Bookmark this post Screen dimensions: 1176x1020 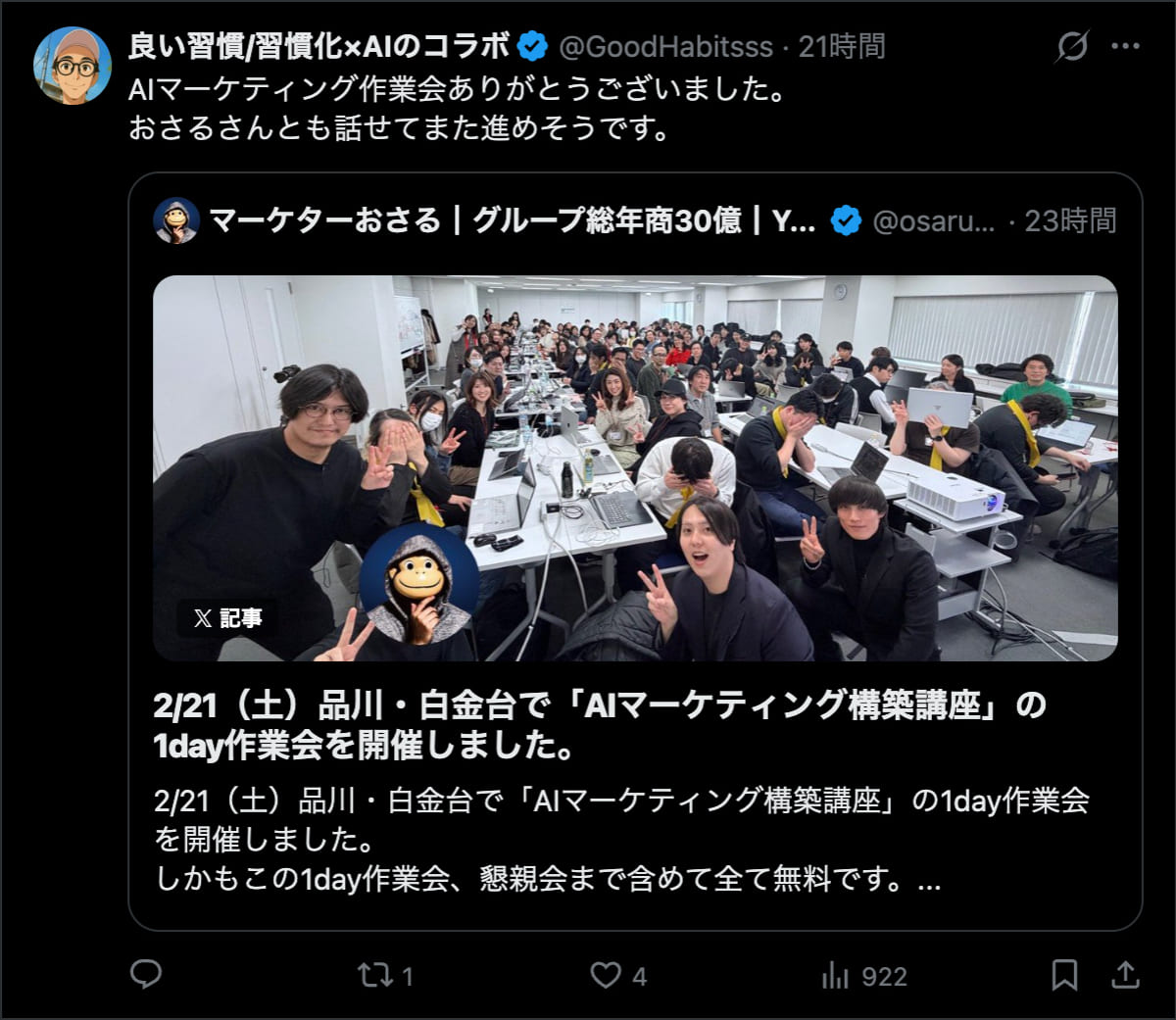pyautogui.click(x=1064, y=975)
